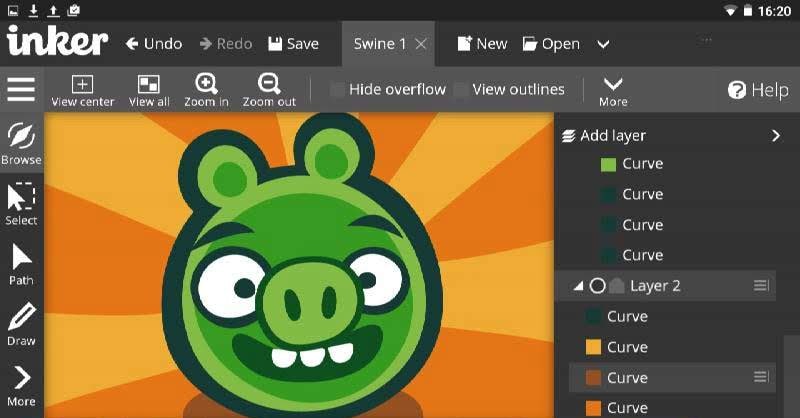Zoom out of the canvas
The image size is (800, 418).
[269, 90]
